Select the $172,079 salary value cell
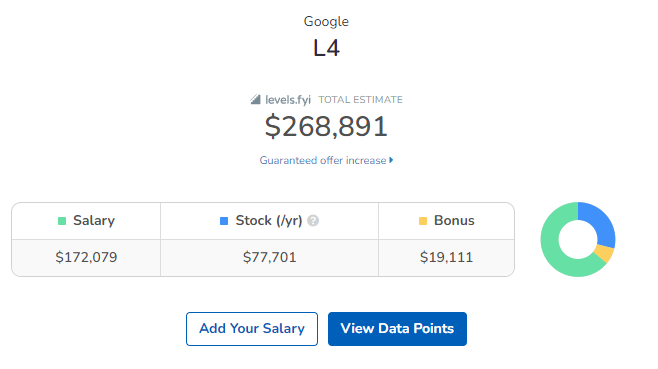This screenshot has height=369, width=658. (86, 257)
